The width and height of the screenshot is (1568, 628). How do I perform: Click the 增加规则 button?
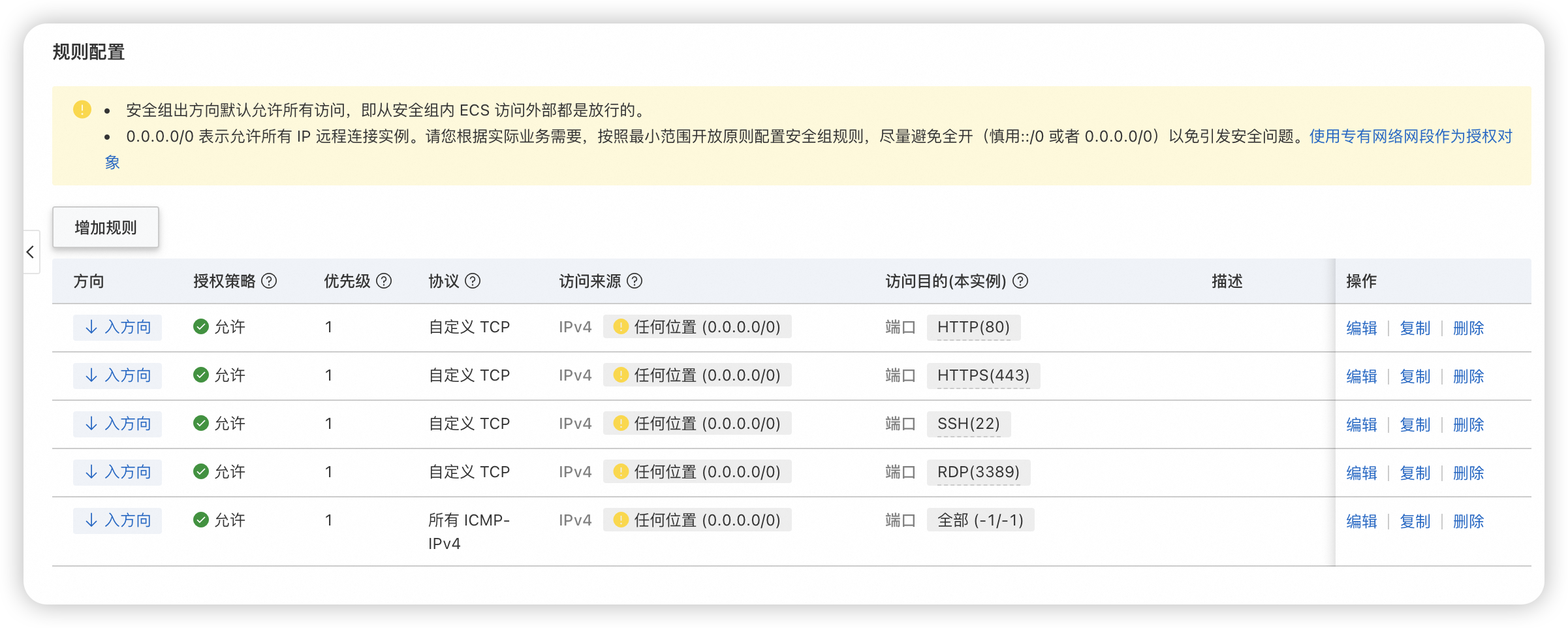coord(105,227)
